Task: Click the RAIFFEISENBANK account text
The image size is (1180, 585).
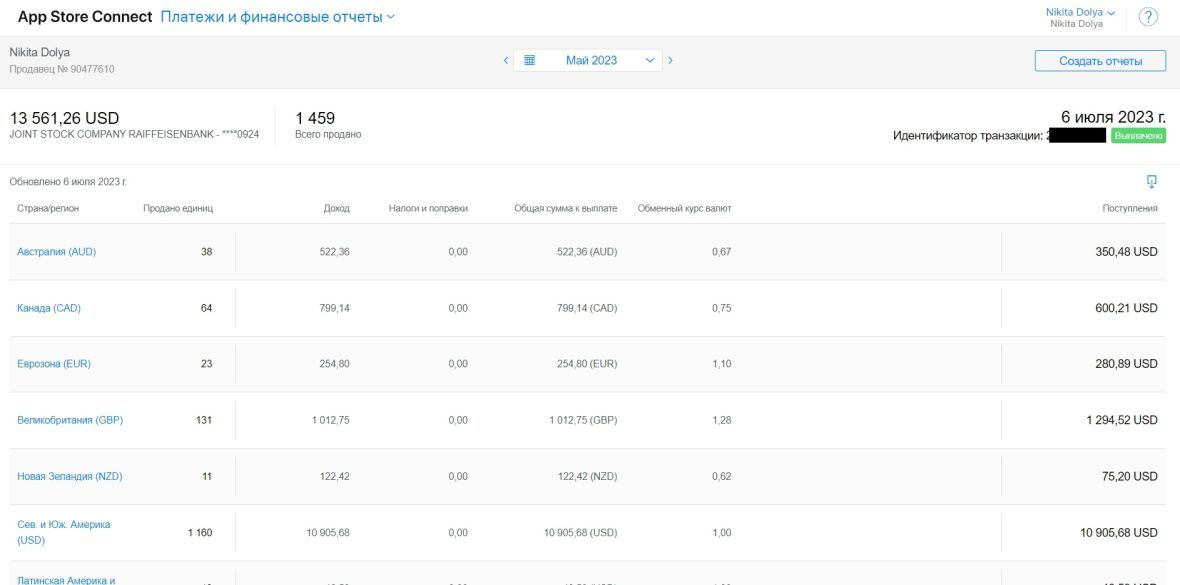Action: 135,135
